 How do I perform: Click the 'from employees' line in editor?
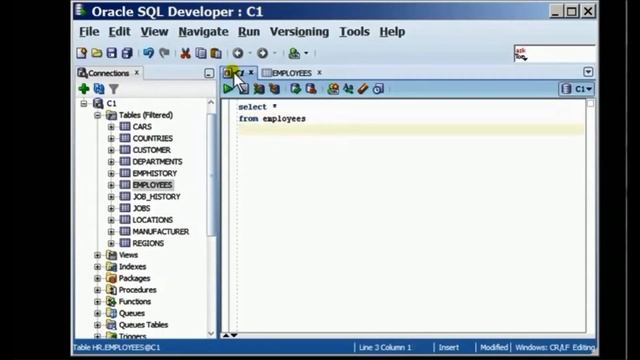point(272,119)
